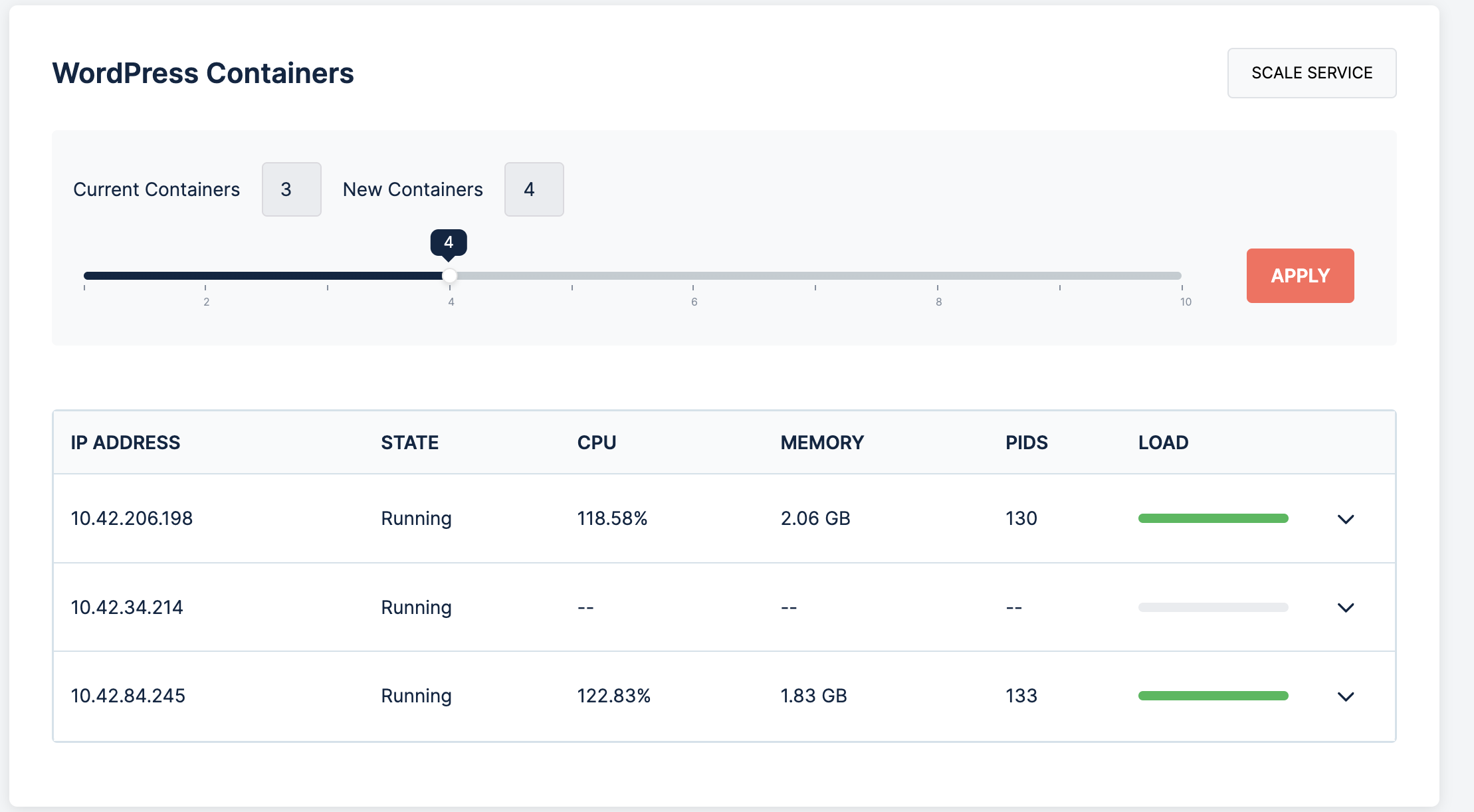This screenshot has height=812, width=1474.
Task: Click the green load bar for 10.42.206.198
Action: tap(1213, 518)
